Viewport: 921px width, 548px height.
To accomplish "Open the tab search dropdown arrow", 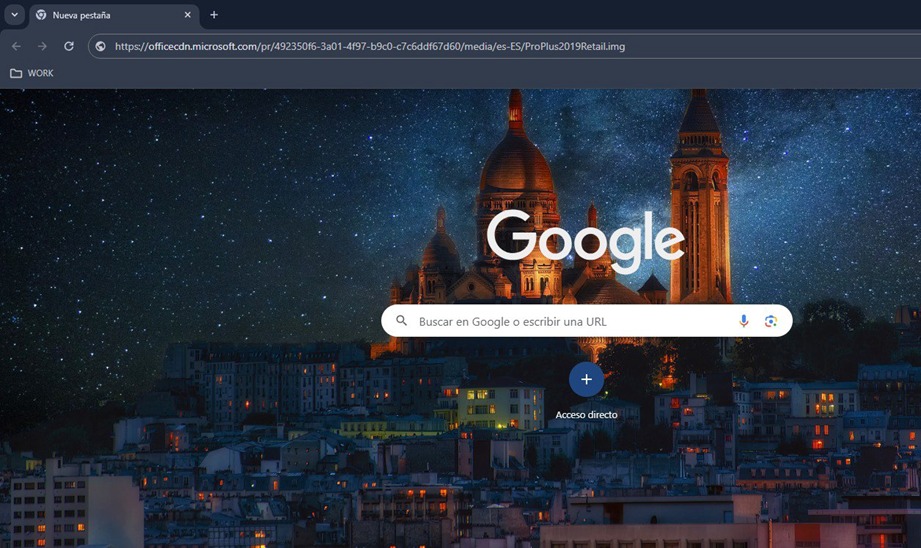I will tap(14, 15).
